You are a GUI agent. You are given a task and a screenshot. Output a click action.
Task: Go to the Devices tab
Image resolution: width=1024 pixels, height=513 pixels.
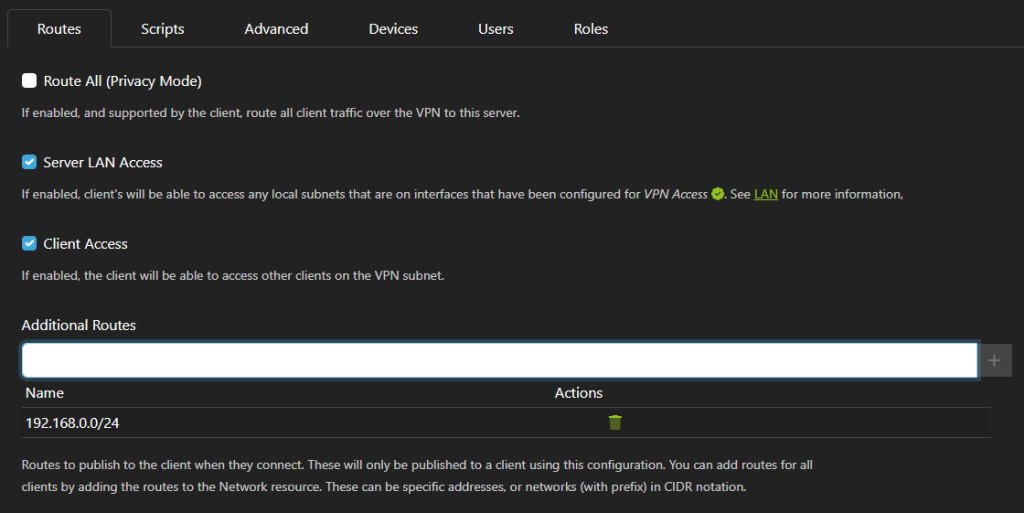coord(393,29)
